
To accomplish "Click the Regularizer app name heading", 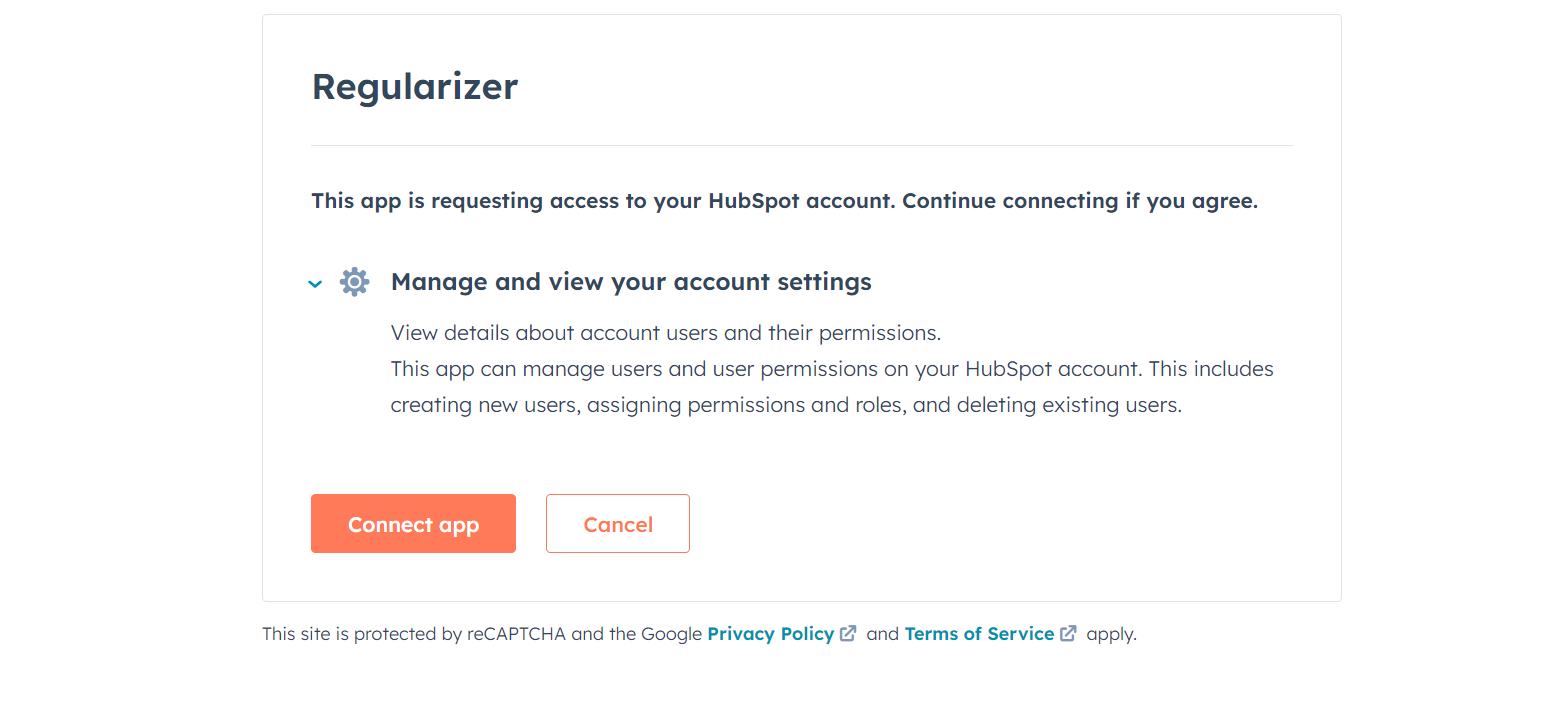I will (x=414, y=87).
